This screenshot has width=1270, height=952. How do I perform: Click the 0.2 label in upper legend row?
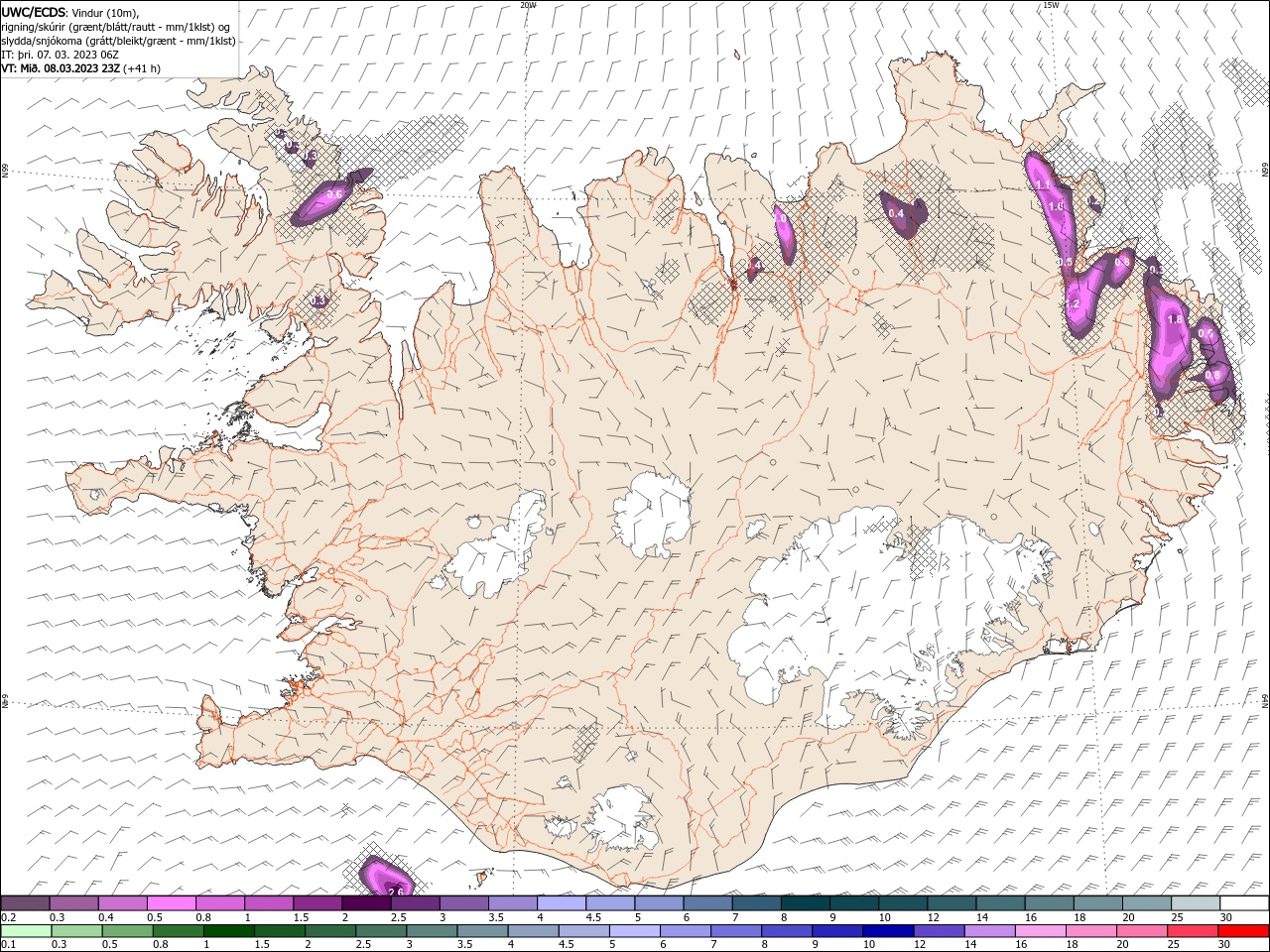[x=8, y=917]
